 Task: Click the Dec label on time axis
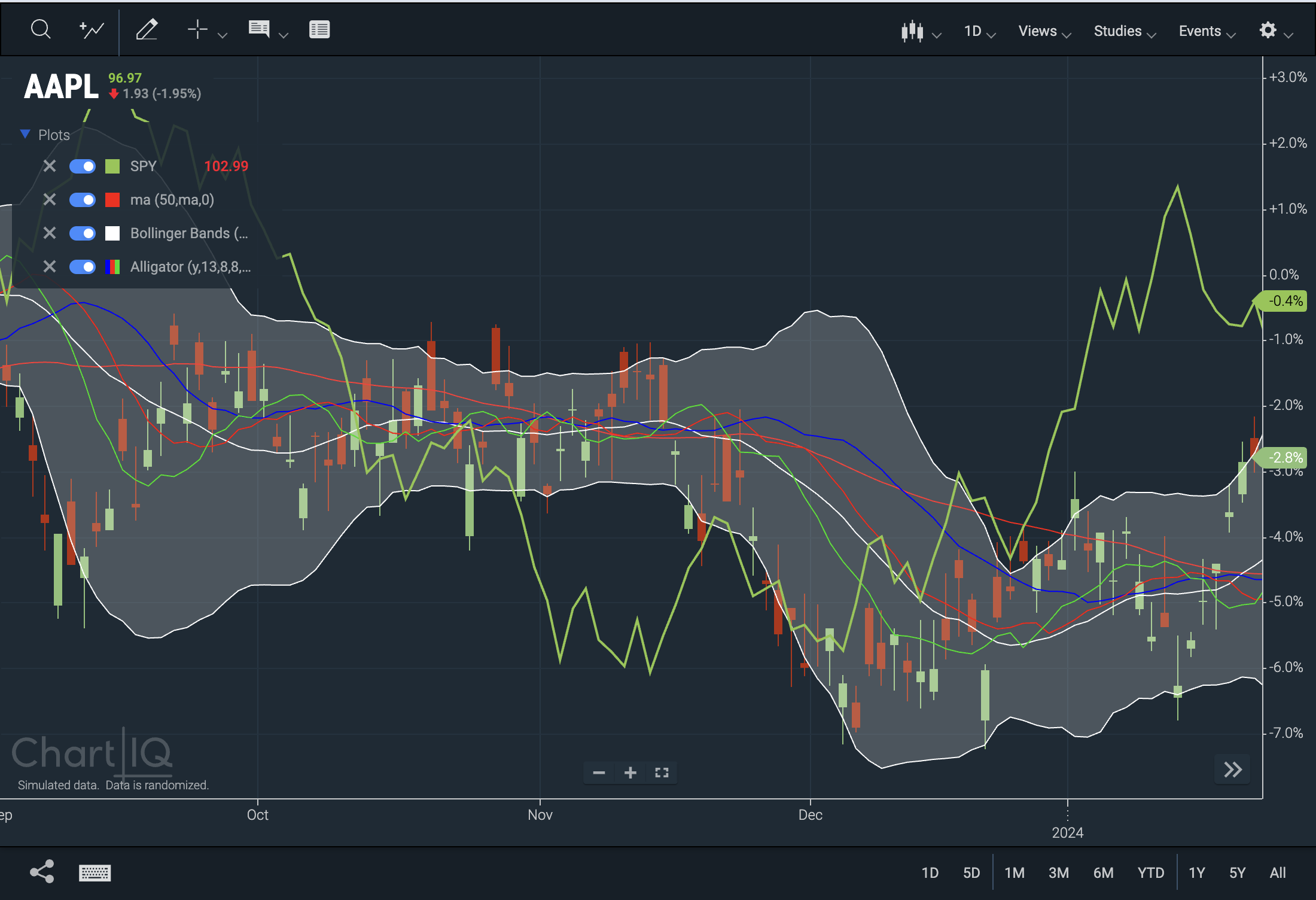811,815
